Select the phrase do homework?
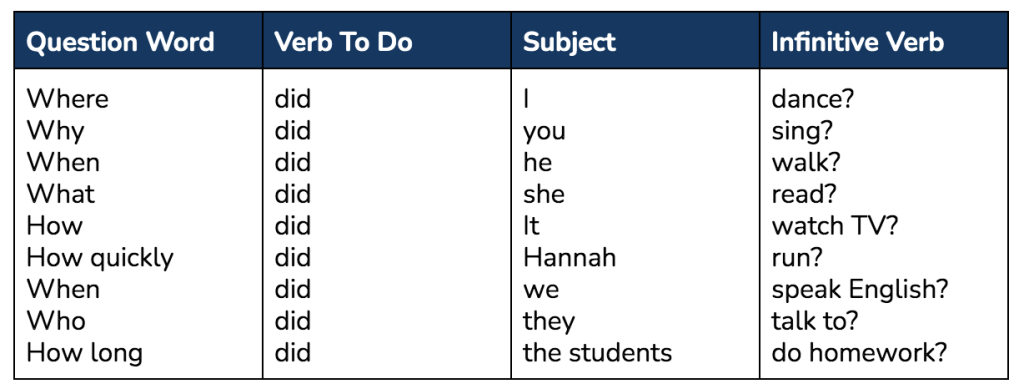Viewport: 1024px width, 389px height. click(859, 353)
